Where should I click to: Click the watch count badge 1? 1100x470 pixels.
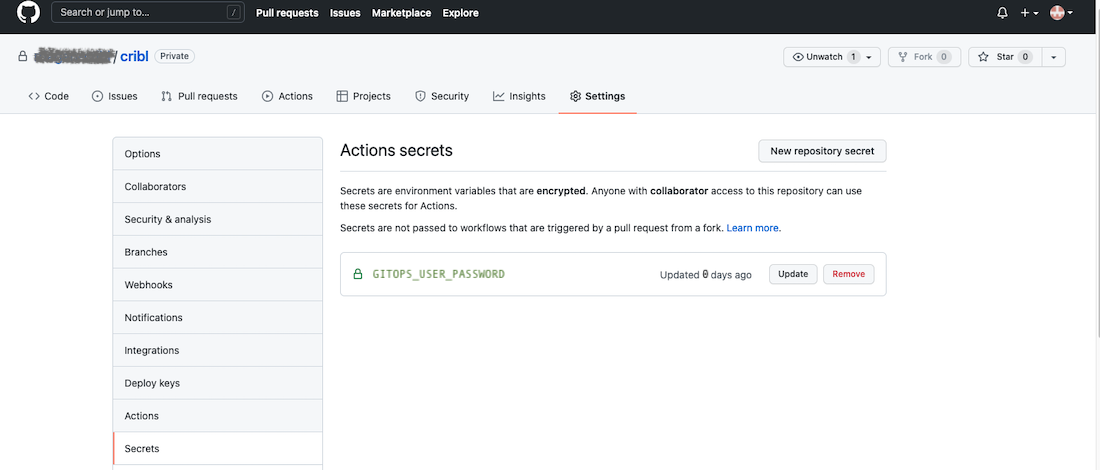(x=853, y=57)
